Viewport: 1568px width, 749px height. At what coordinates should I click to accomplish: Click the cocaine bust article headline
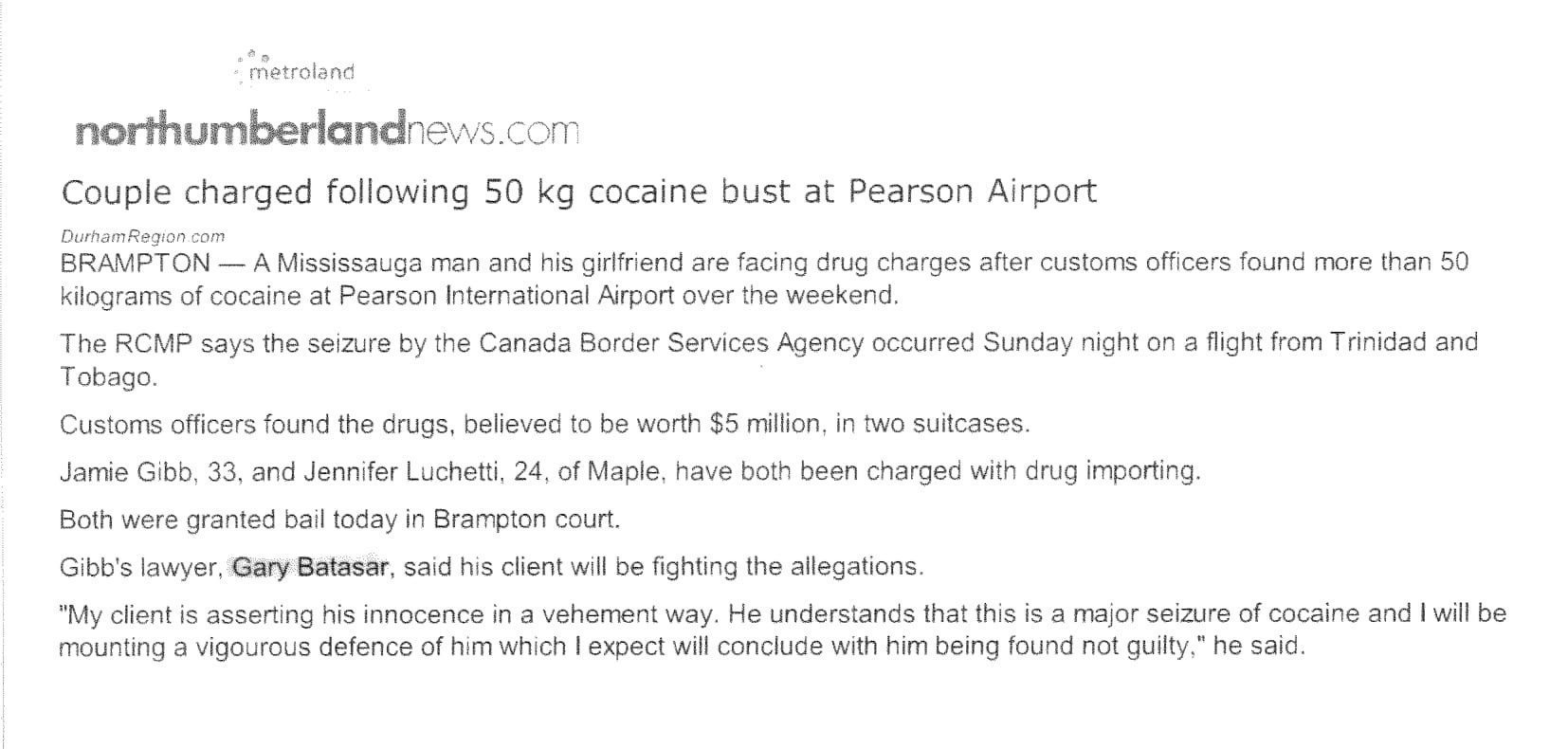578,192
